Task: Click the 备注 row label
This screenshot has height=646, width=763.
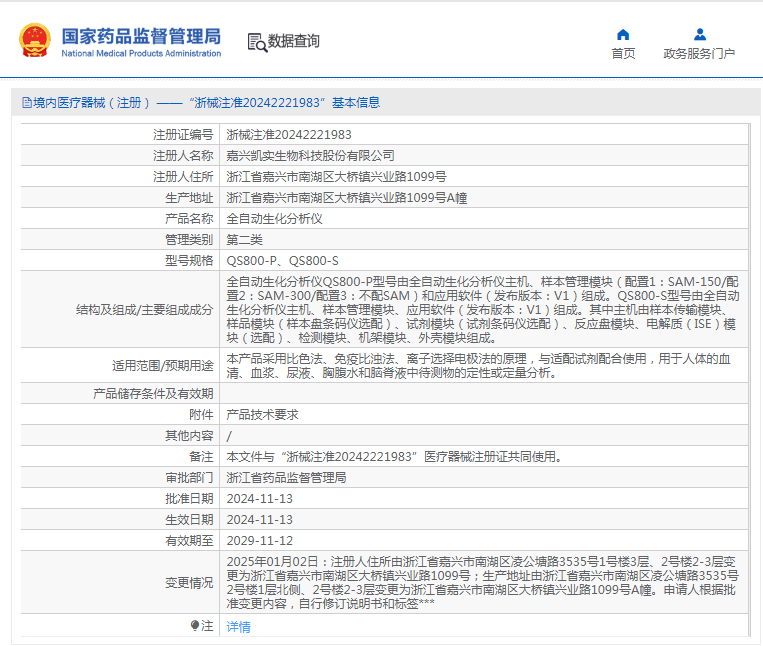Action: [x=201, y=456]
